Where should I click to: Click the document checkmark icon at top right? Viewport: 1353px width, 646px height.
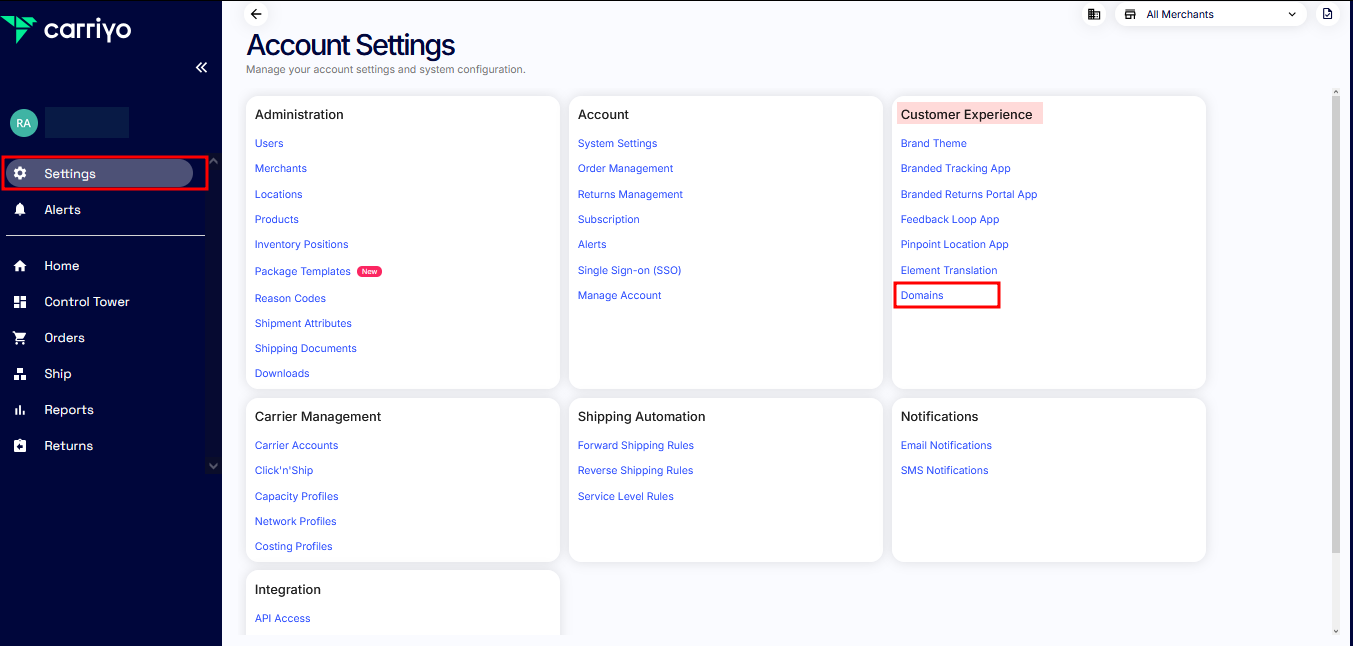(x=1327, y=14)
